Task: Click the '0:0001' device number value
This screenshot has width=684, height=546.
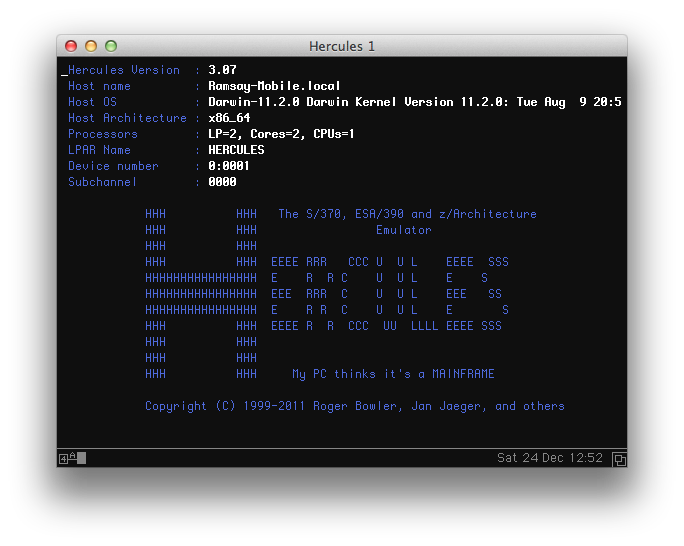Action: point(229,166)
